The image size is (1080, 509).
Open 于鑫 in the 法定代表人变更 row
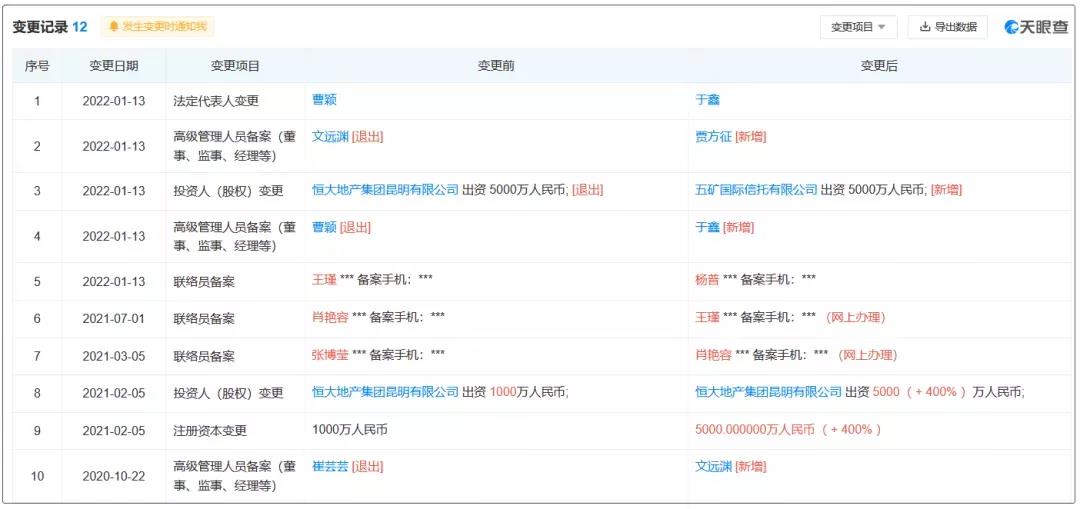point(707,100)
